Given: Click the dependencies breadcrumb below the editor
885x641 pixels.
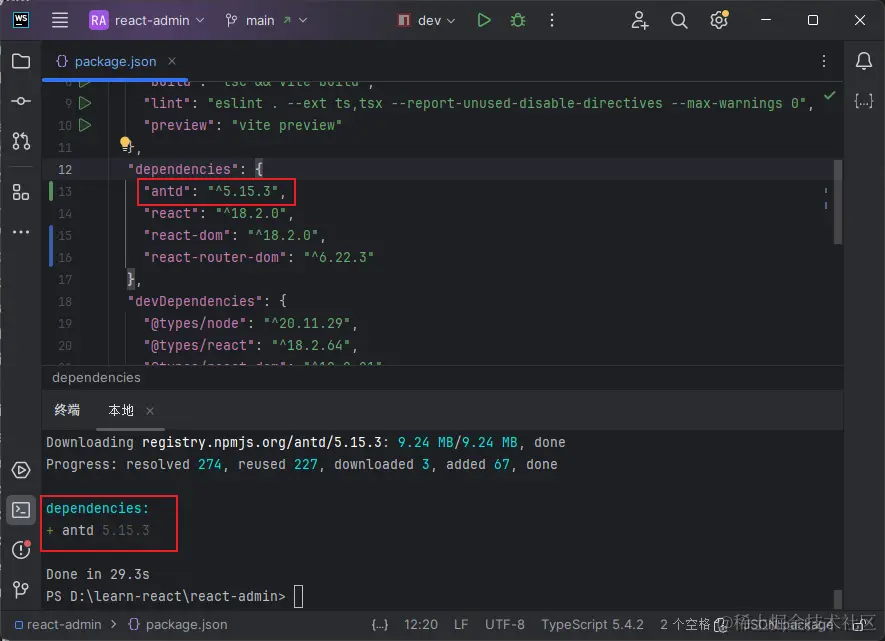Looking at the screenshot, I should tap(97, 377).
